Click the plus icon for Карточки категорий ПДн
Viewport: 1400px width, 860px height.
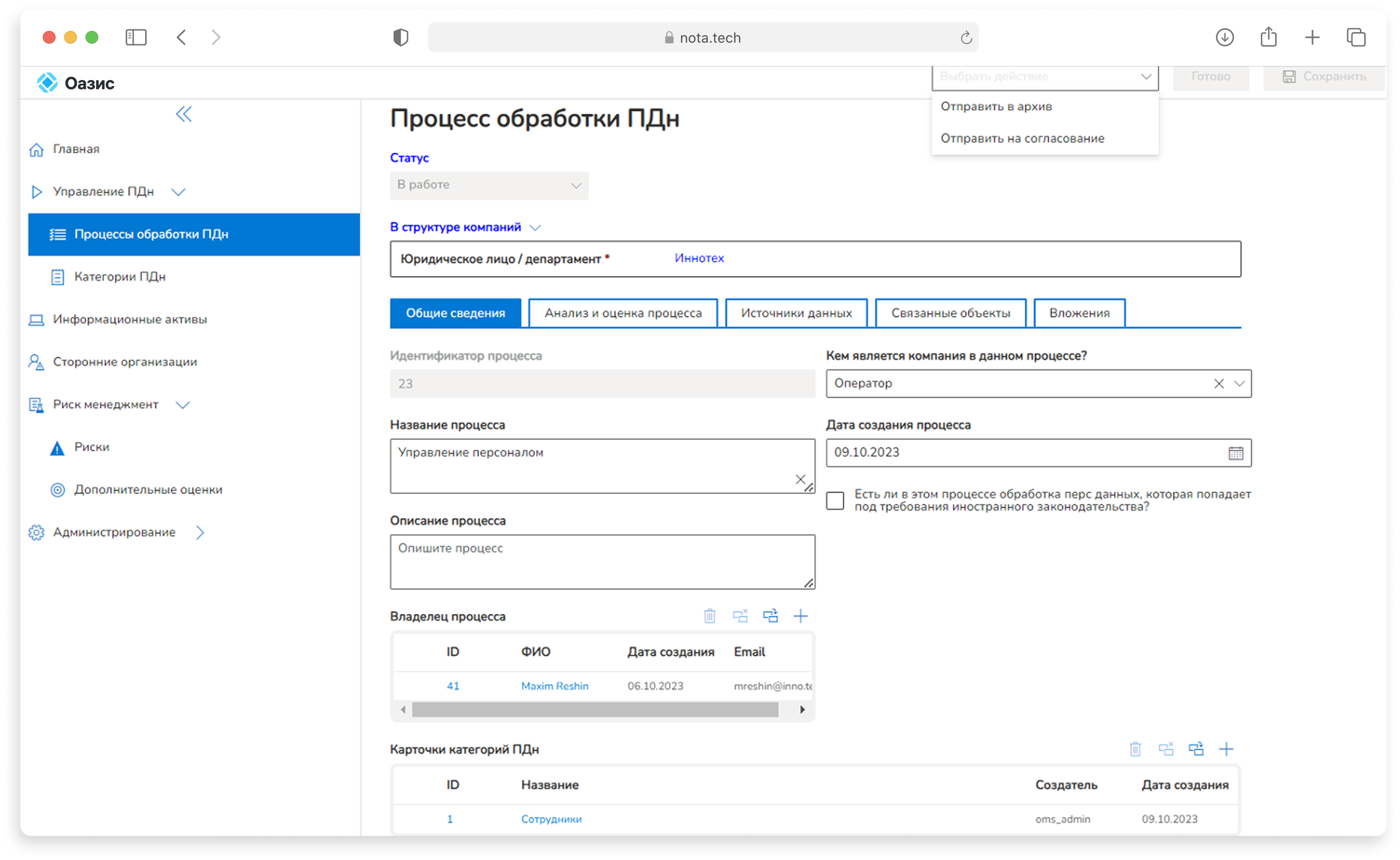(x=1226, y=749)
